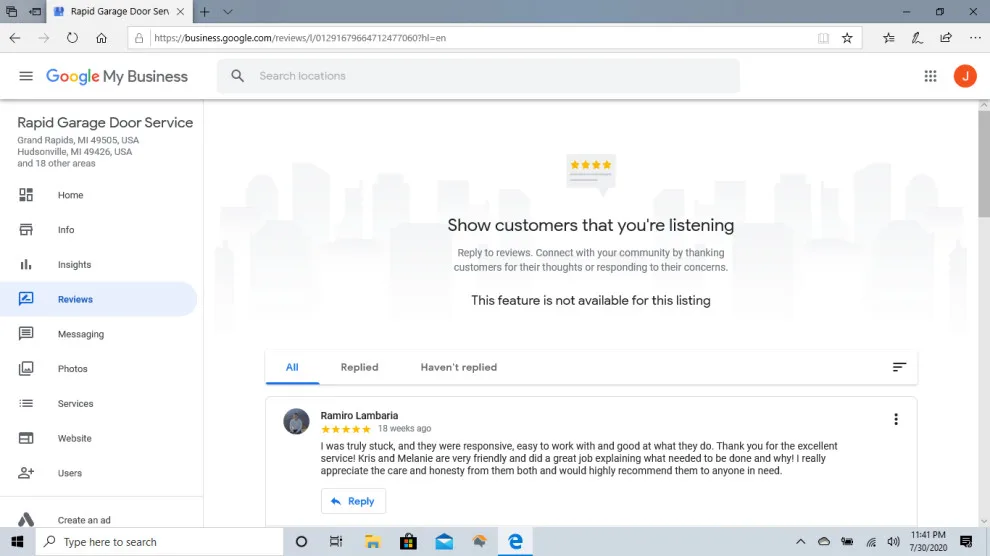Switch to the Haven't replied tab
This screenshot has height=556, width=990.
tap(458, 367)
